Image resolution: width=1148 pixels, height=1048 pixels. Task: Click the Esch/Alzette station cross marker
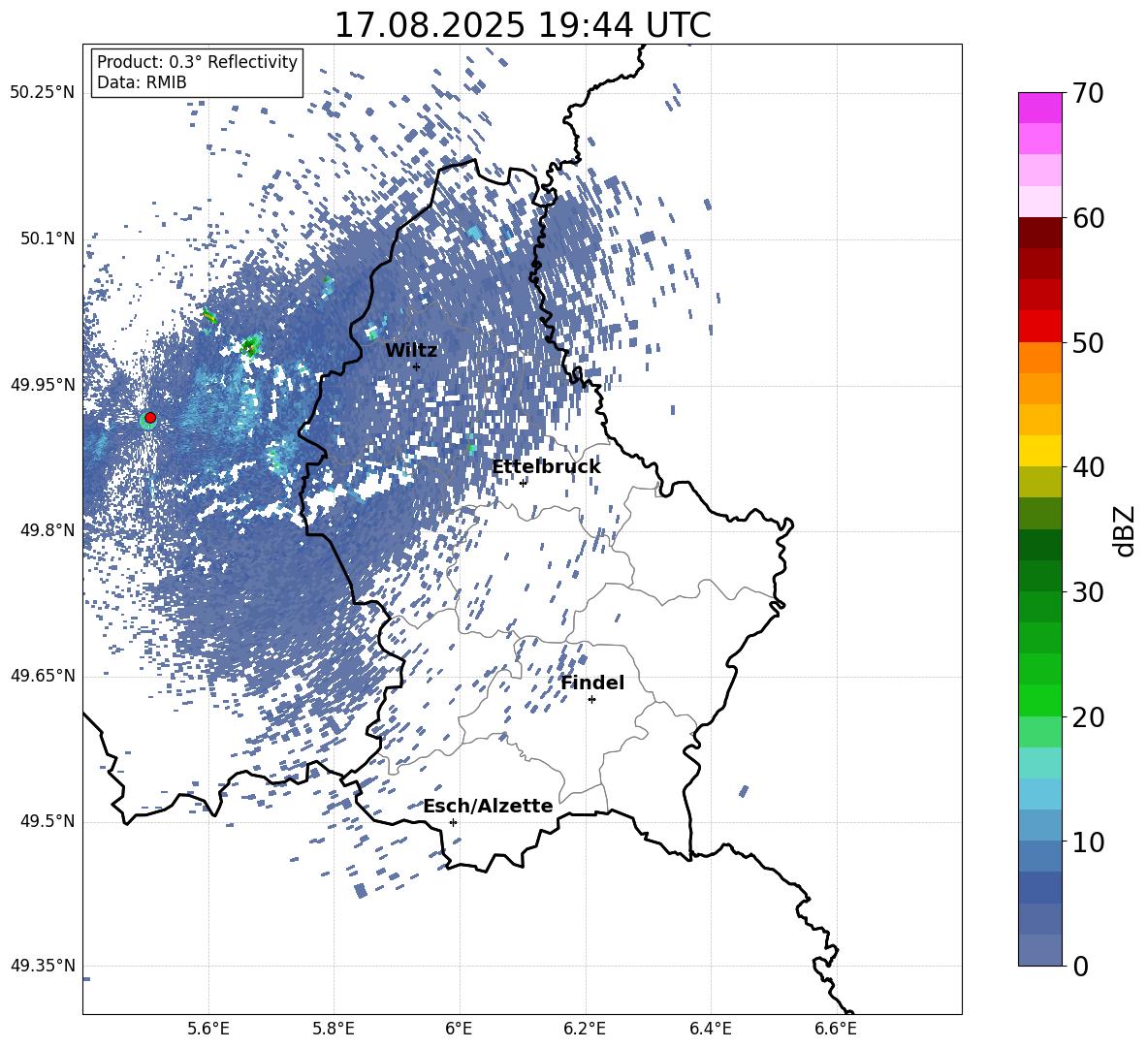pyautogui.click(x=453, y=822)
